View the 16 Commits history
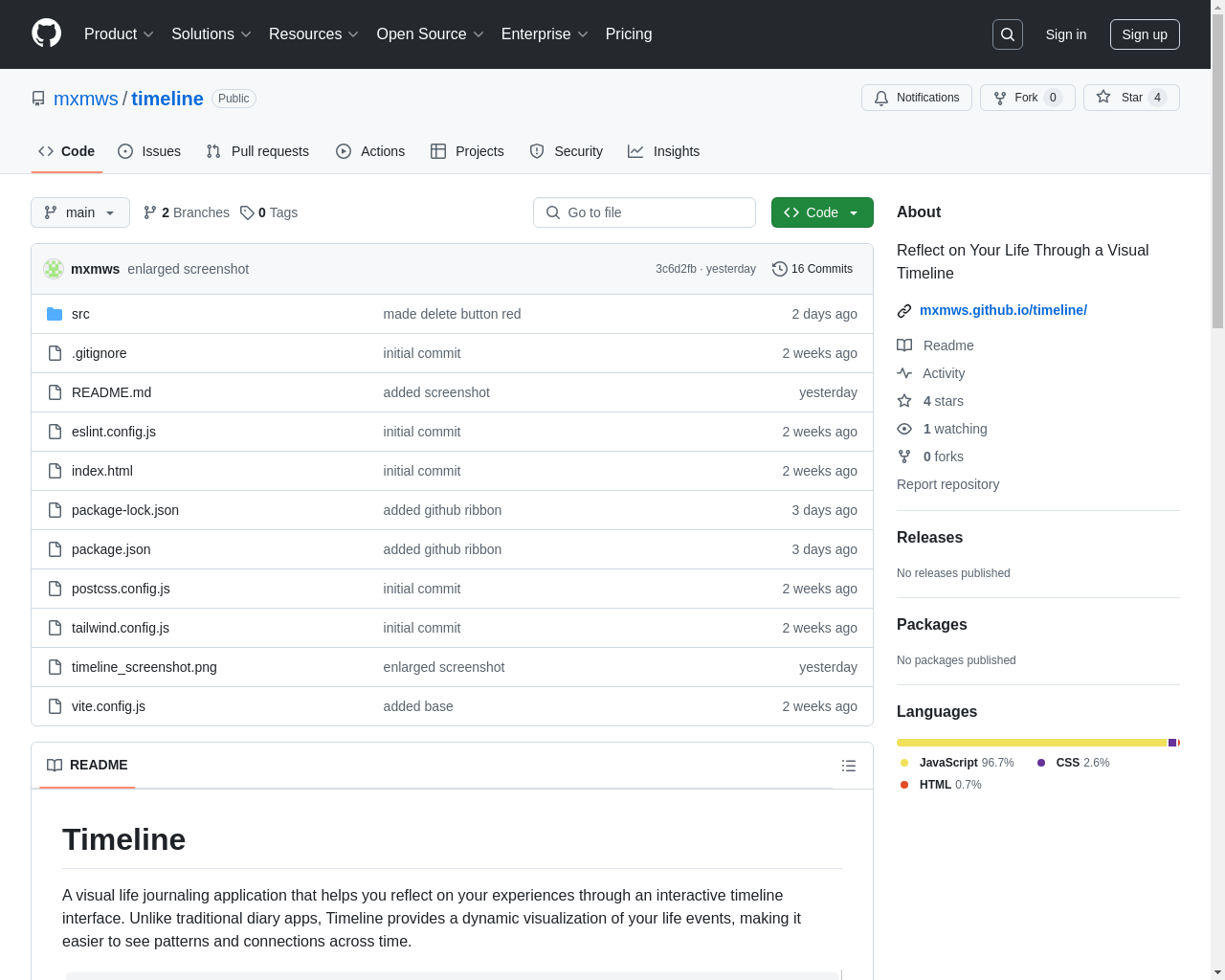The width and height of the screenshot is (1225, 980). tap(813, 269)
